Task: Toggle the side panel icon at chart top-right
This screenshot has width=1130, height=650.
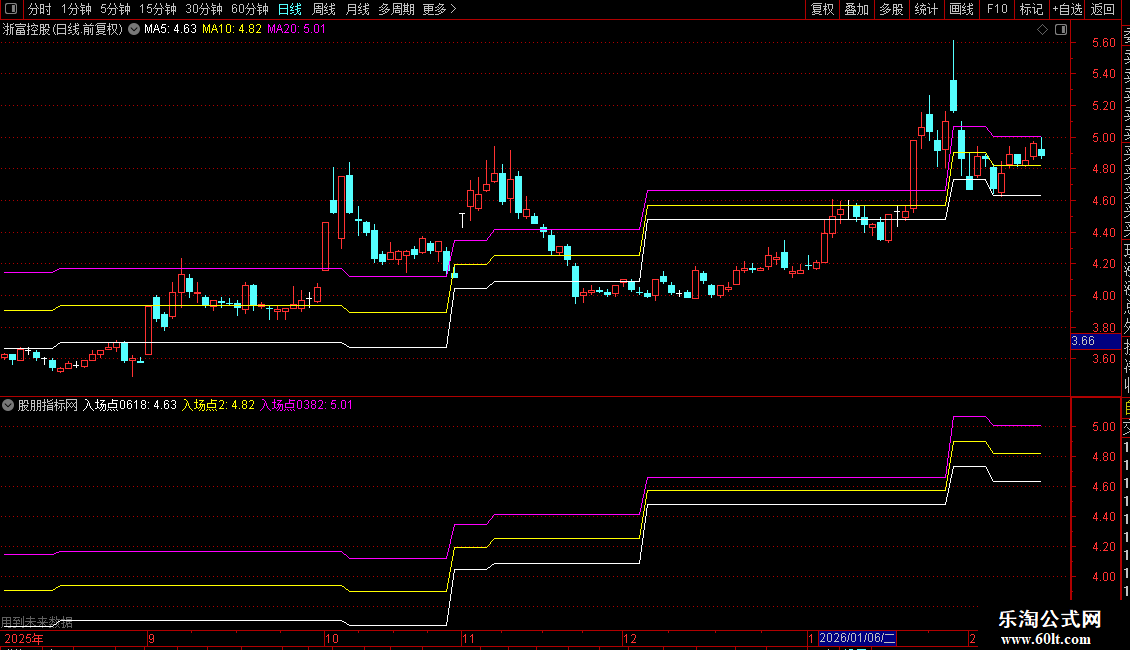Action: coord(1061,30)
